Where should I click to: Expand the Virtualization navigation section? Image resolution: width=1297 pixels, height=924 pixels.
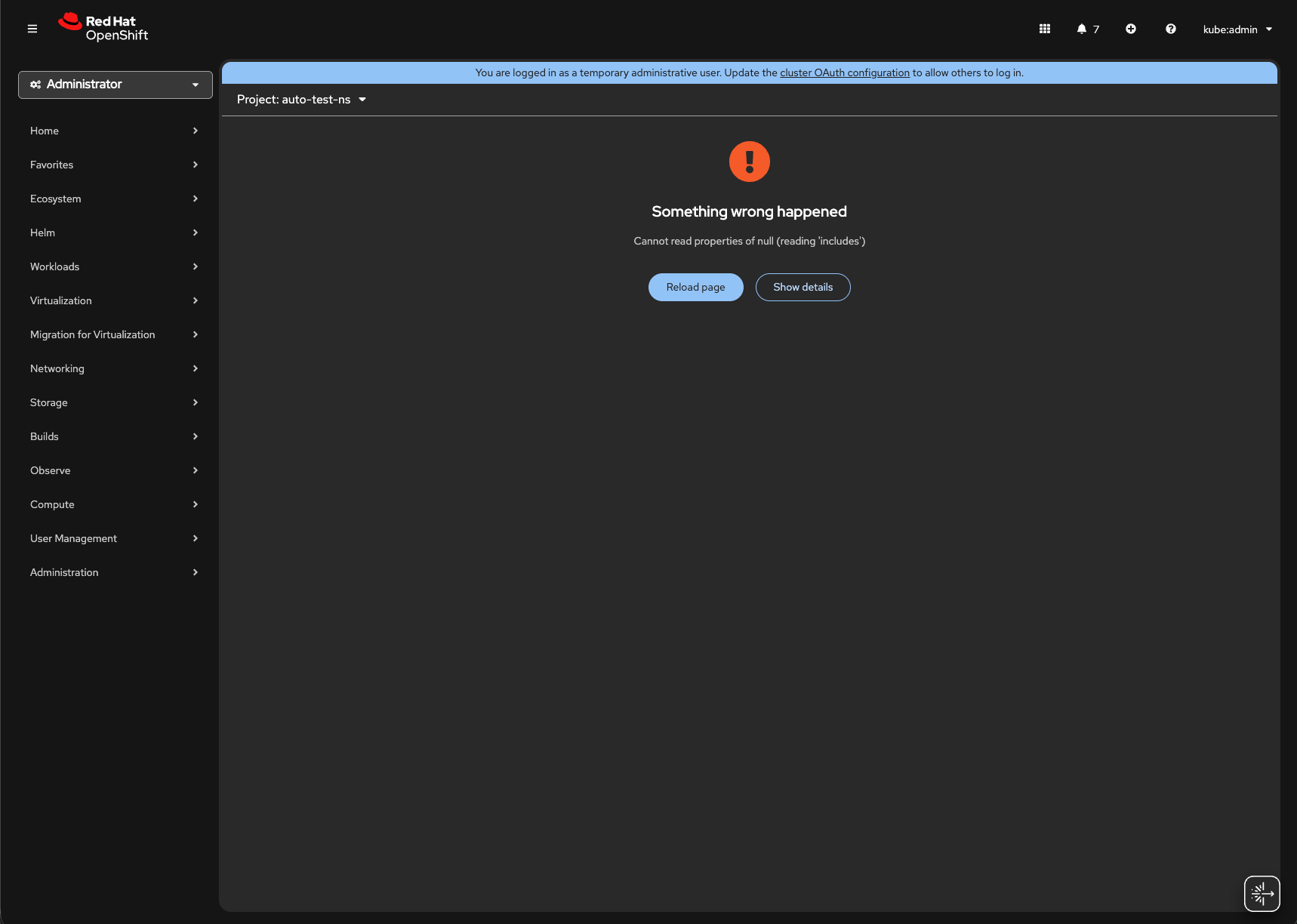[x=114, y=300]
